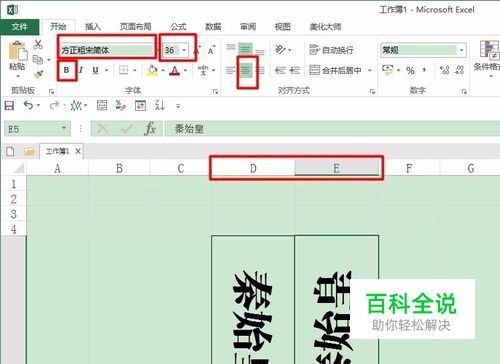Click the Merge & Center (合并后居中) button
The height and width of the screenshot is (364, 500).
tap(336, 70)
